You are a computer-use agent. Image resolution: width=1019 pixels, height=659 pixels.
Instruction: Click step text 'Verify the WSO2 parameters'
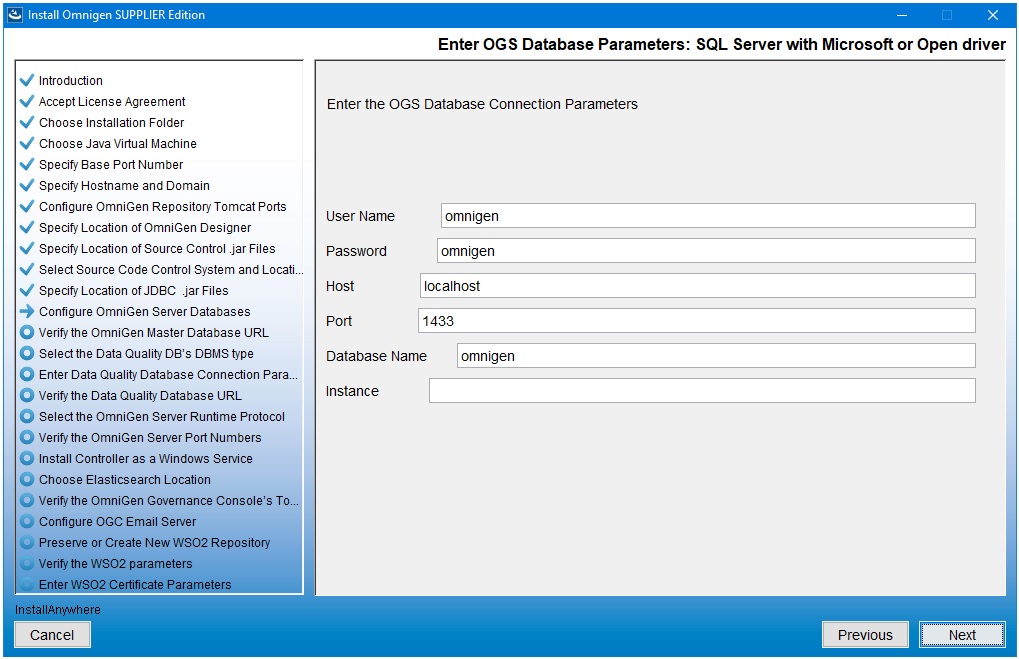(116, 563)
